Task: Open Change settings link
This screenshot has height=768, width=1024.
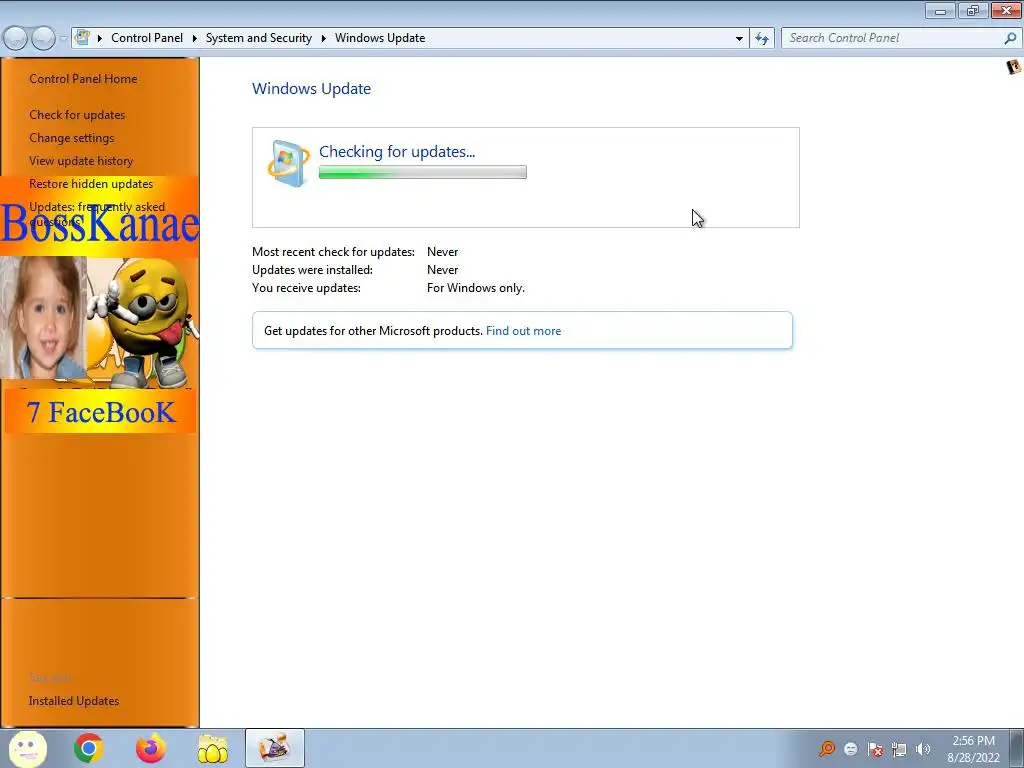Action: 72,138
